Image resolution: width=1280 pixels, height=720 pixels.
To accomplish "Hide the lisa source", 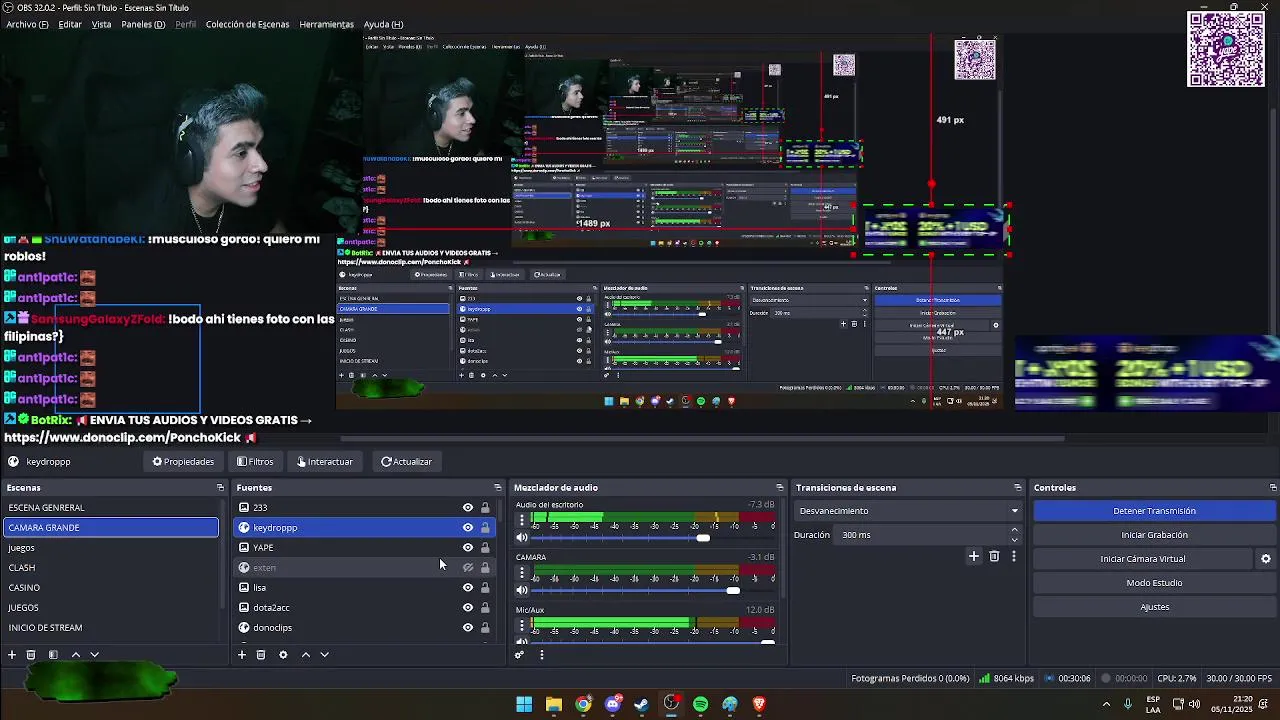I will [467, 588].
